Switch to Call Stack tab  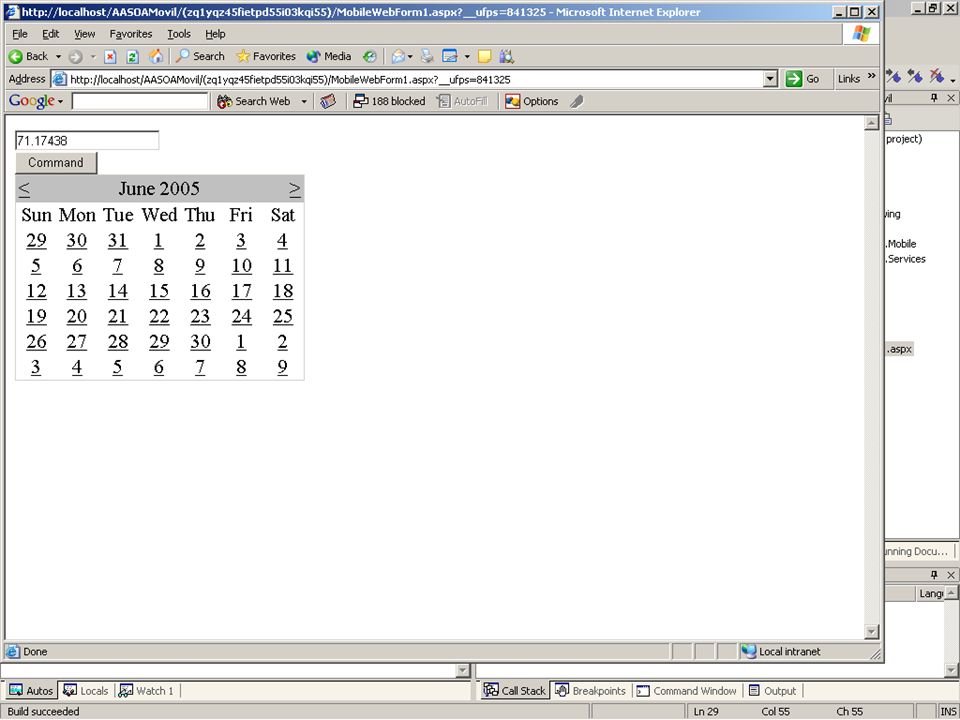click(x=514, y=691)
